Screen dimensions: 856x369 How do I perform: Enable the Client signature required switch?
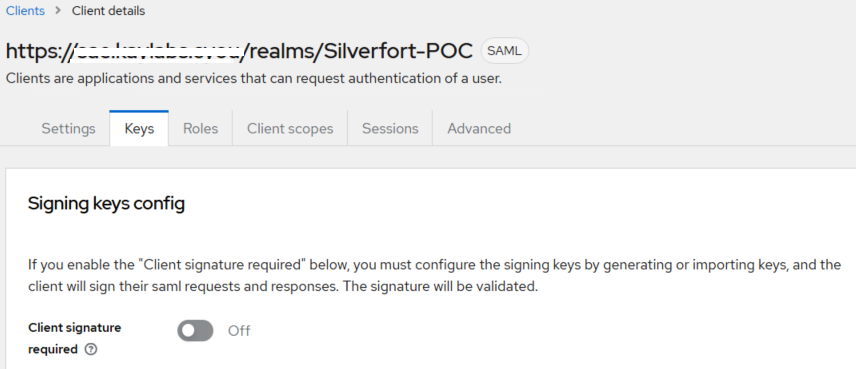[195, 331]
